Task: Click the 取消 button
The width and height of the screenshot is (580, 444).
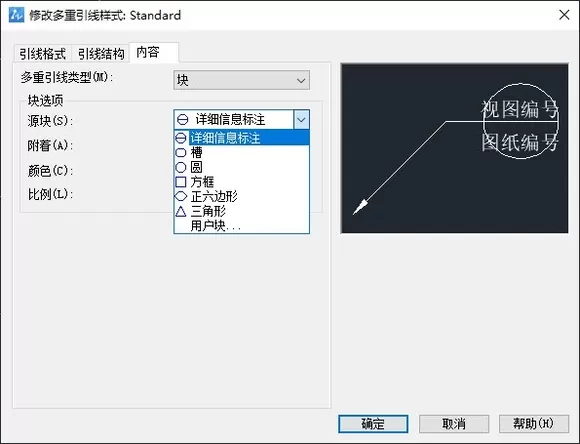Action: click(x=454, y=424)
